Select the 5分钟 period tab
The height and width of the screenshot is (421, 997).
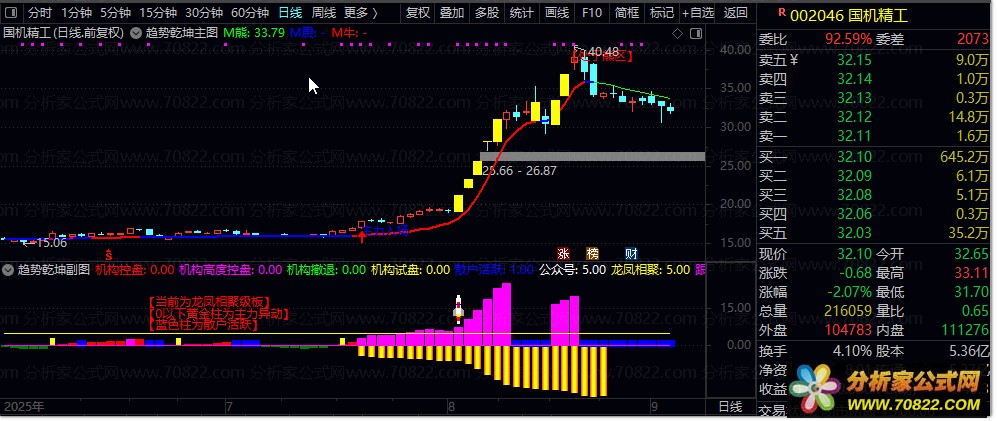[x=115, y=13]
